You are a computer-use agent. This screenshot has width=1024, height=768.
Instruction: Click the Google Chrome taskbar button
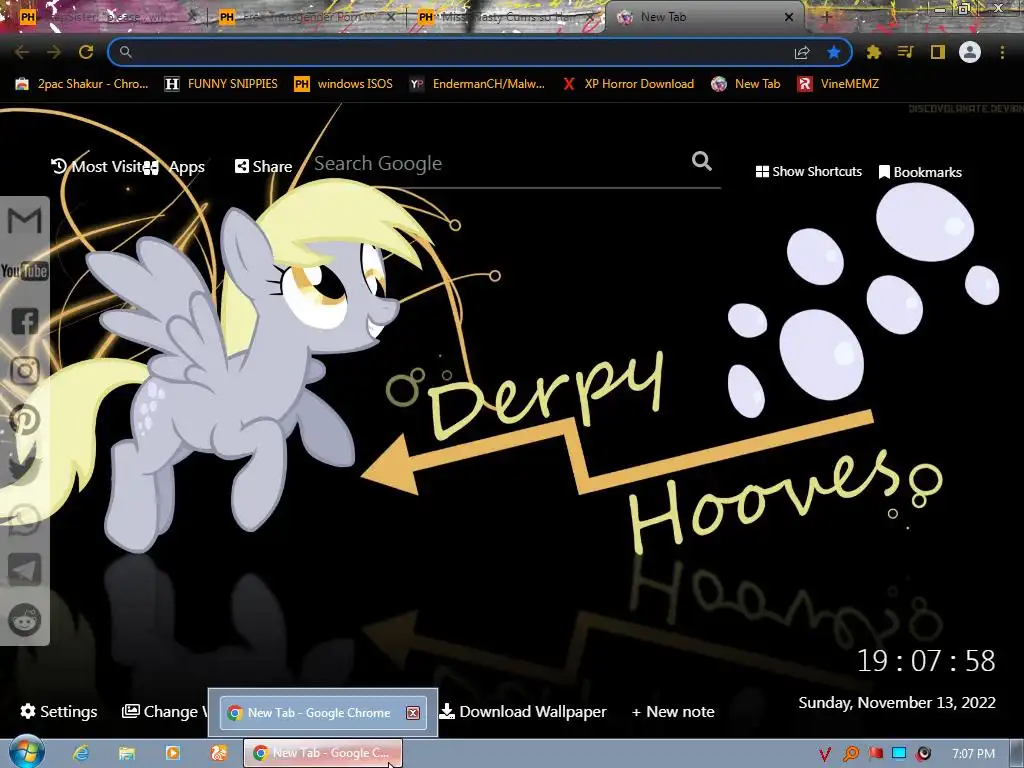(323, 753)
